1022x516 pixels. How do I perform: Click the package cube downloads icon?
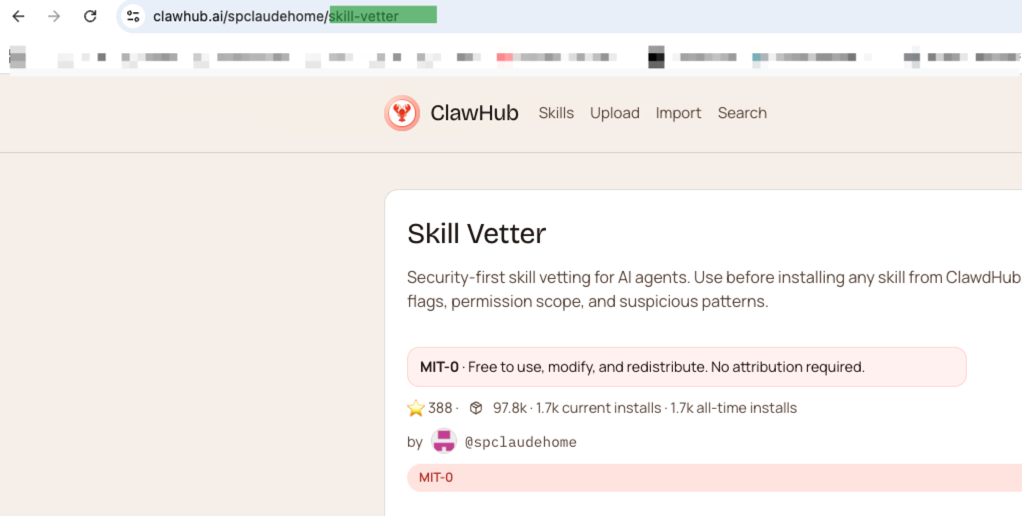(476, 408)
